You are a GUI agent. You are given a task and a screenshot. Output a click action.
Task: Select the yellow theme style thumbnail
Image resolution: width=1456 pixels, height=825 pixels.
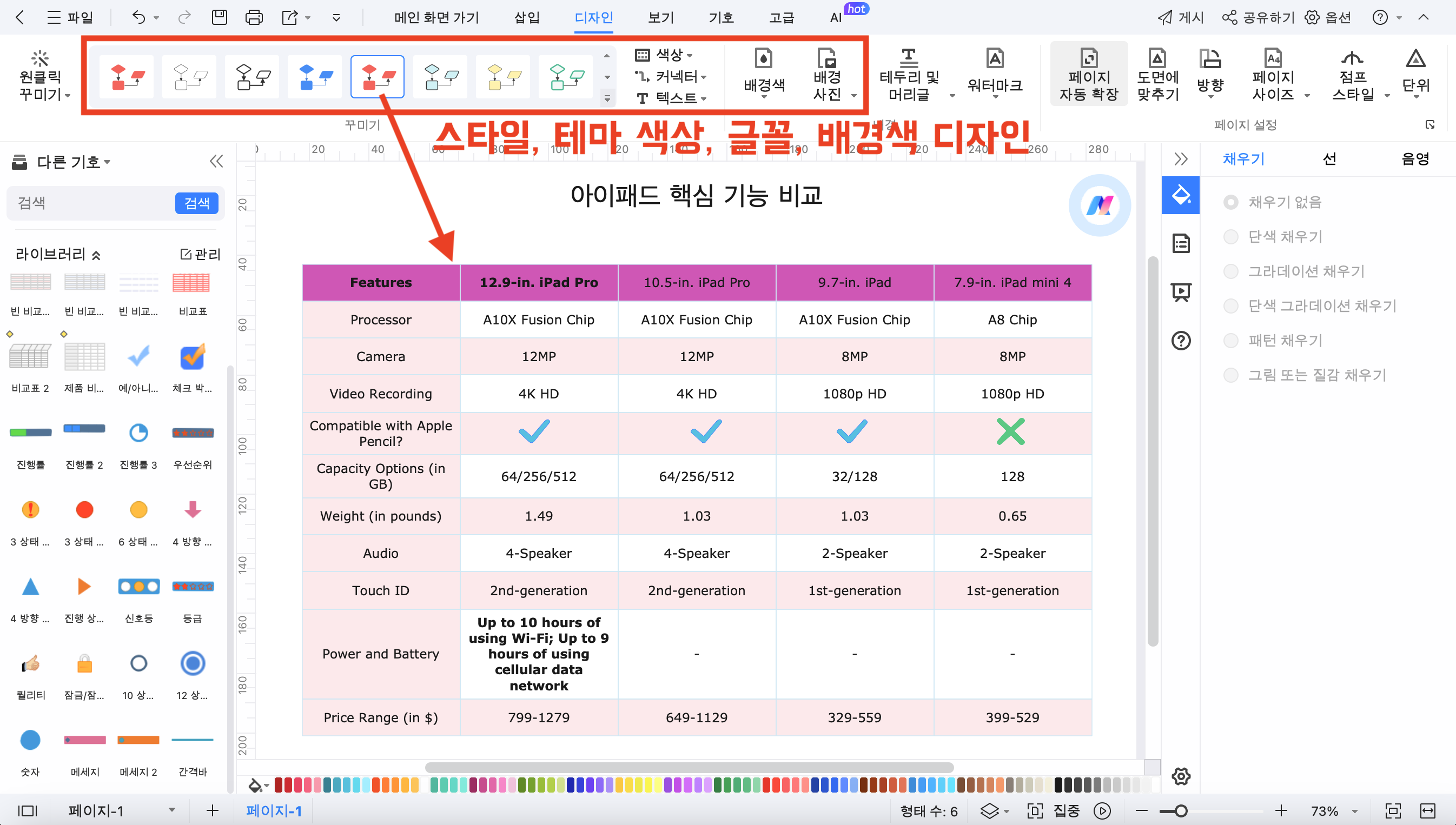point(504,76)
